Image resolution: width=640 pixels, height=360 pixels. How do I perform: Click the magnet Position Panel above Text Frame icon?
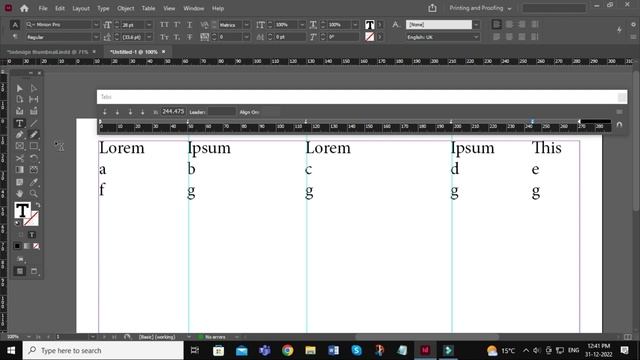click(x=619, y=124)
